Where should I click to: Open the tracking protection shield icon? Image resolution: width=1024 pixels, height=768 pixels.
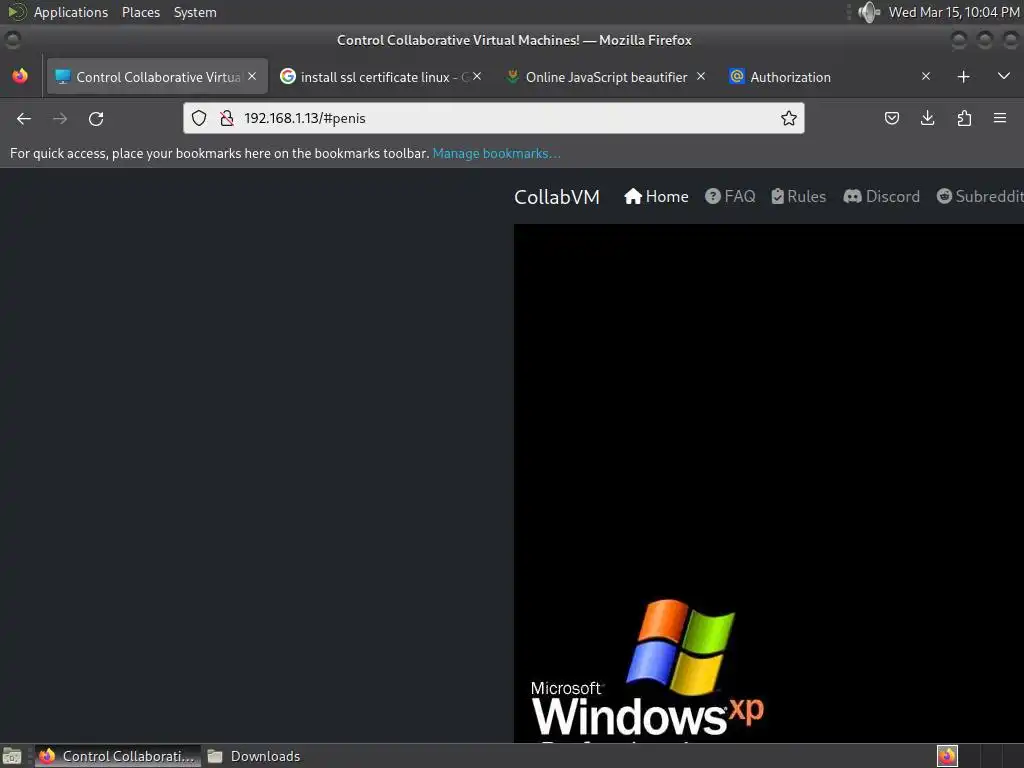click(x=199, y=118)
